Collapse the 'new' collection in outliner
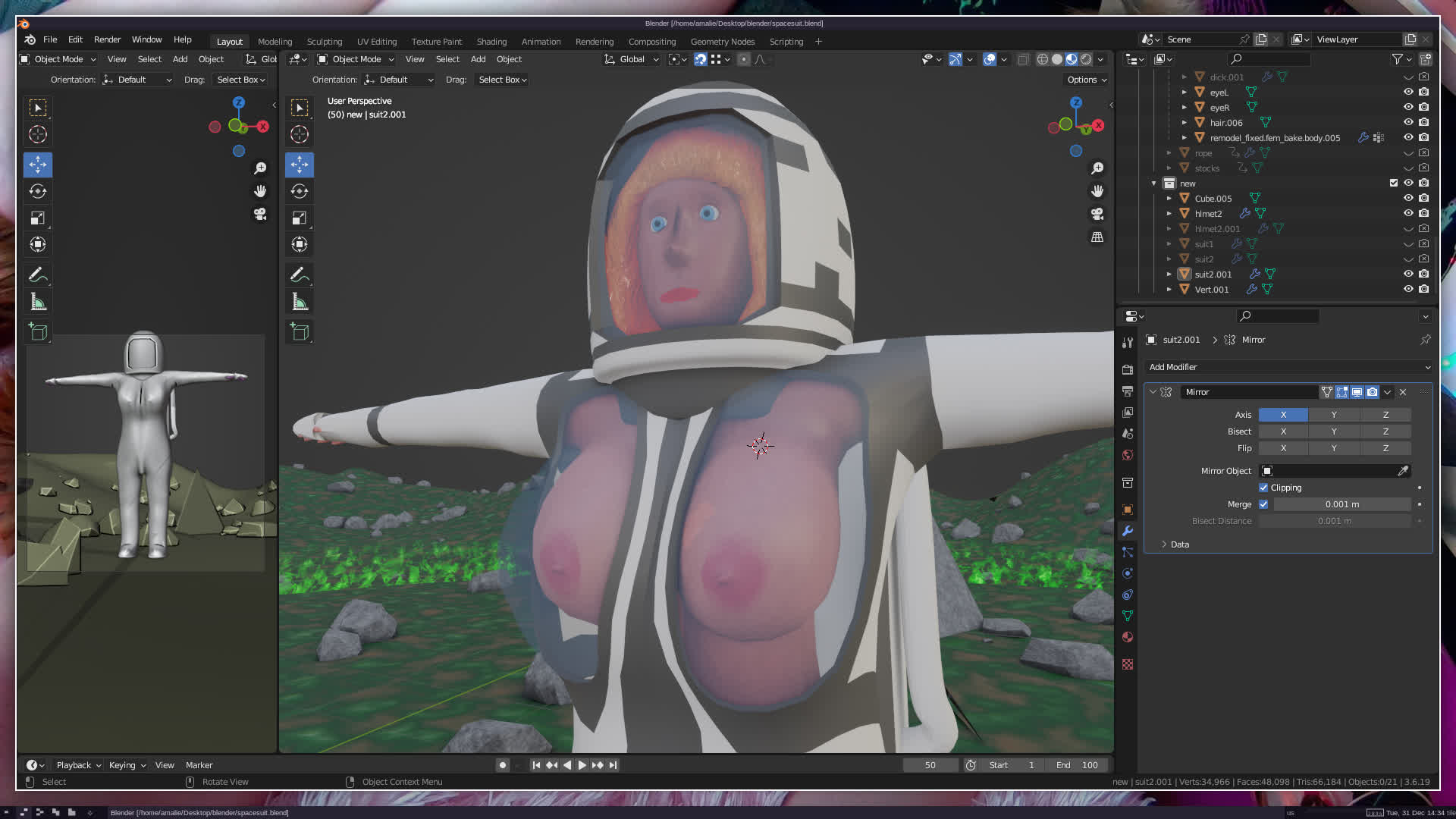Screen dimensions: 1456x819 (x=1154, y=184)
